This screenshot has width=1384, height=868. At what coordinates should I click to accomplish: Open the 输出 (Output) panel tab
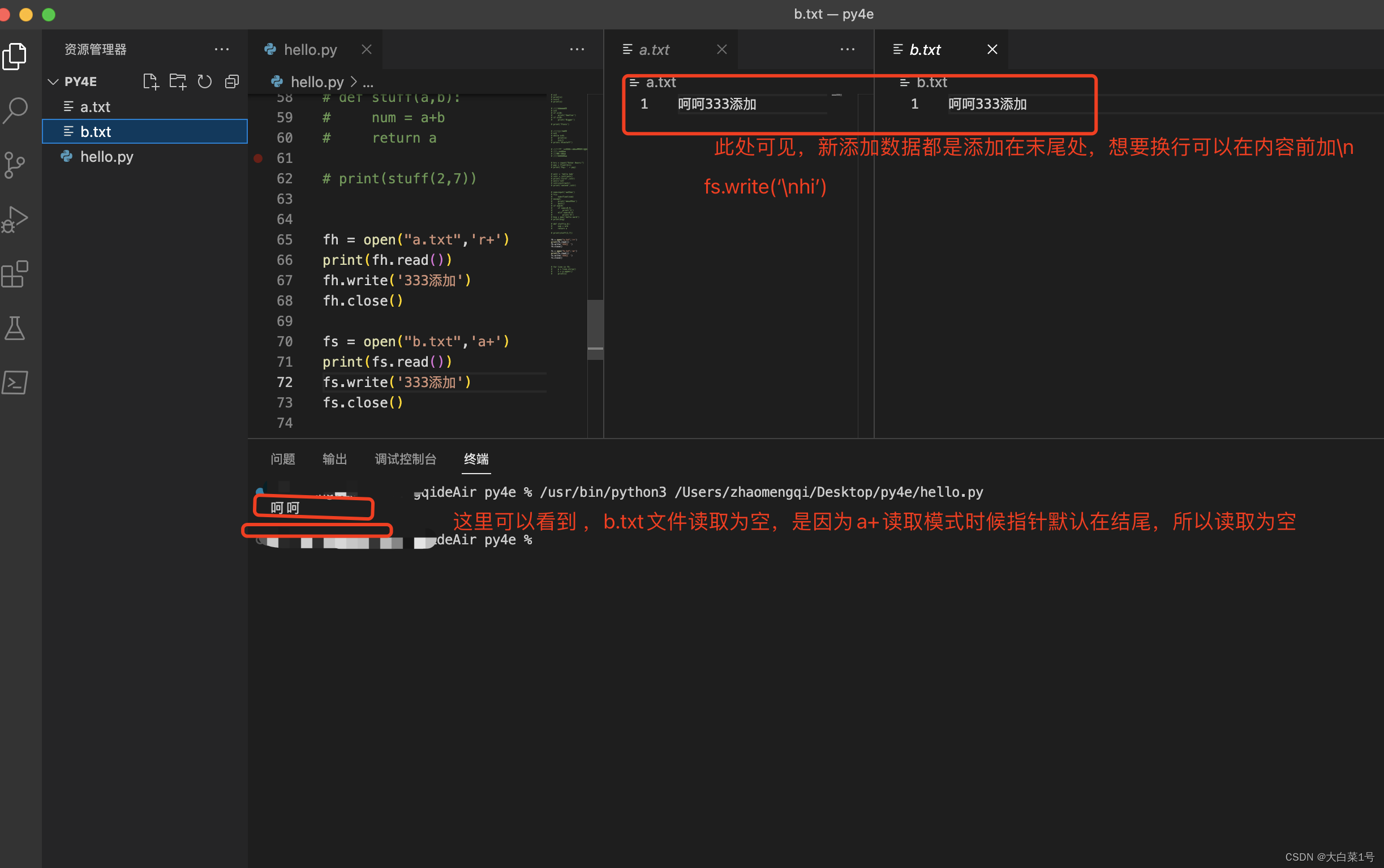[334, 459]
